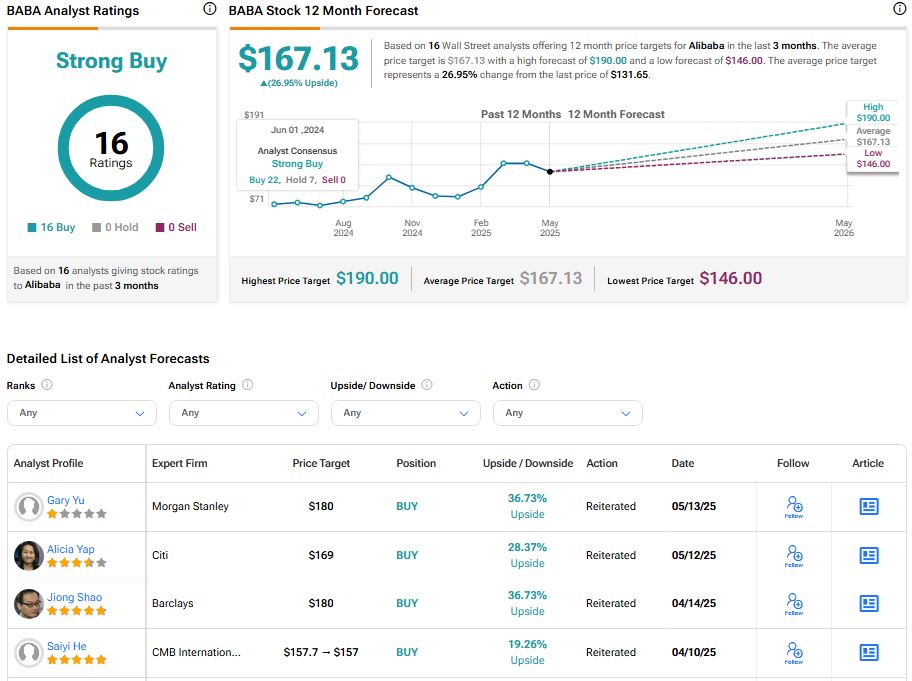Screen dimensions: 912x681
Task: Click Alicia Yap's profile photo
Action: [28, 555]
